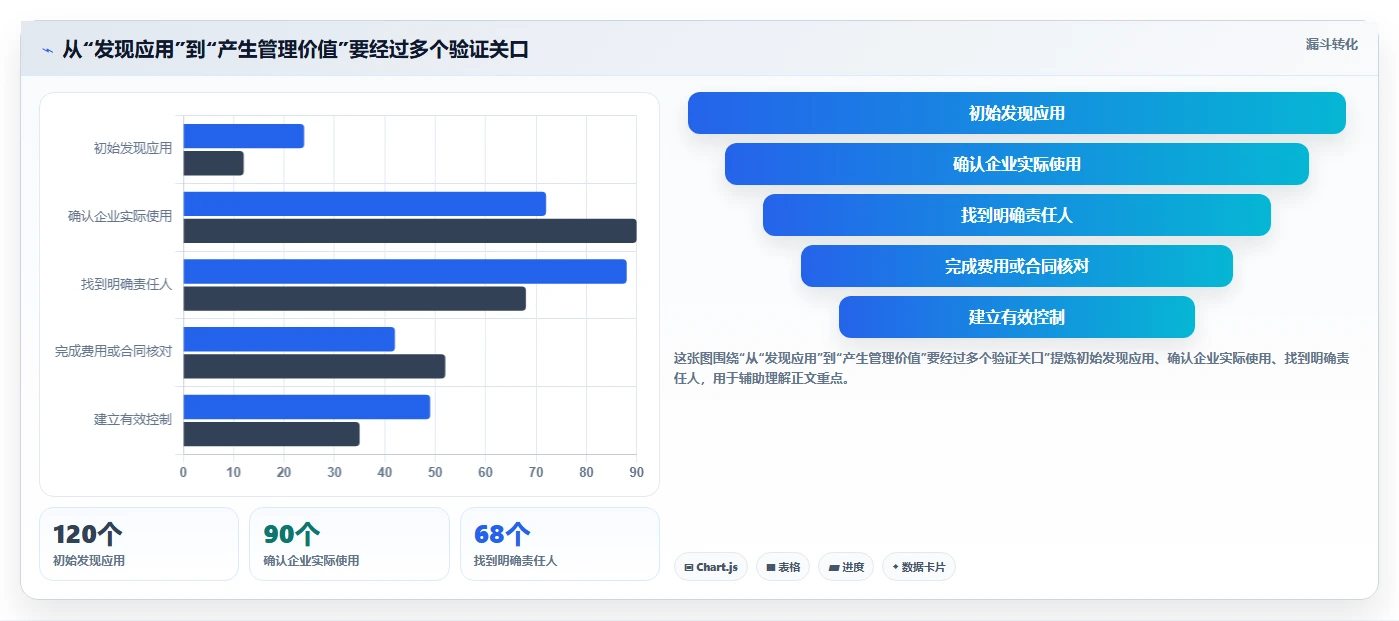1399x621 pixels.
Task: Click the panel title starting with 从“发现应用”
Action: pos(295,50)
